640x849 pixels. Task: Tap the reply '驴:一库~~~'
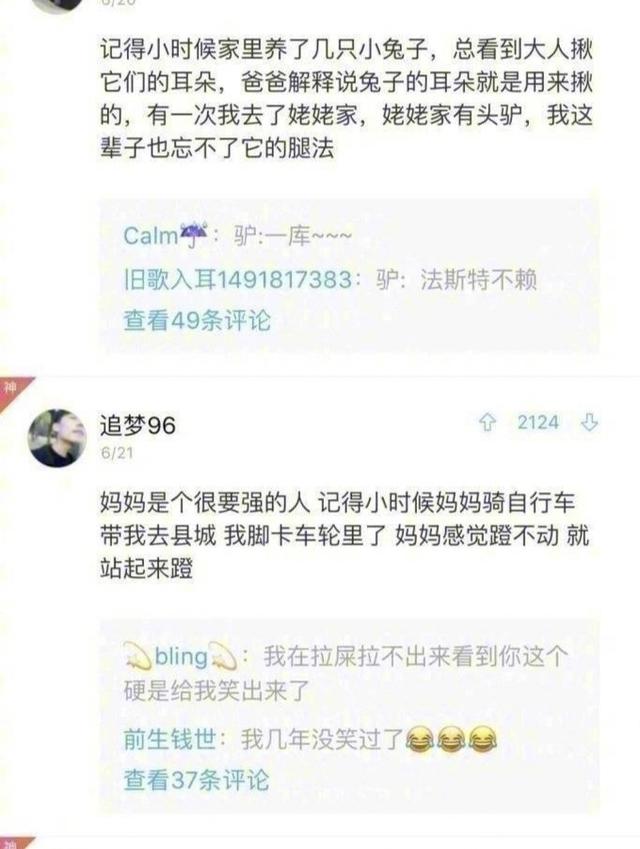293,236
